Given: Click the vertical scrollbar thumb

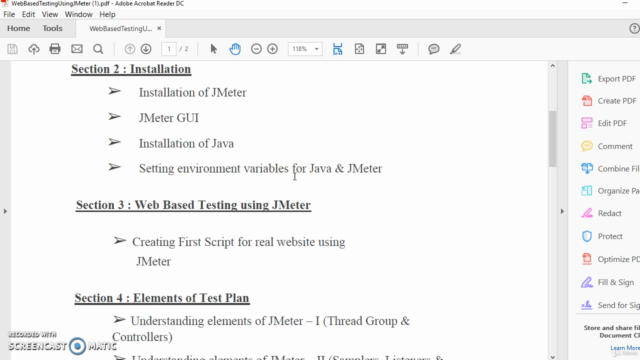Looking at the screenshot, I should (553, 139).
